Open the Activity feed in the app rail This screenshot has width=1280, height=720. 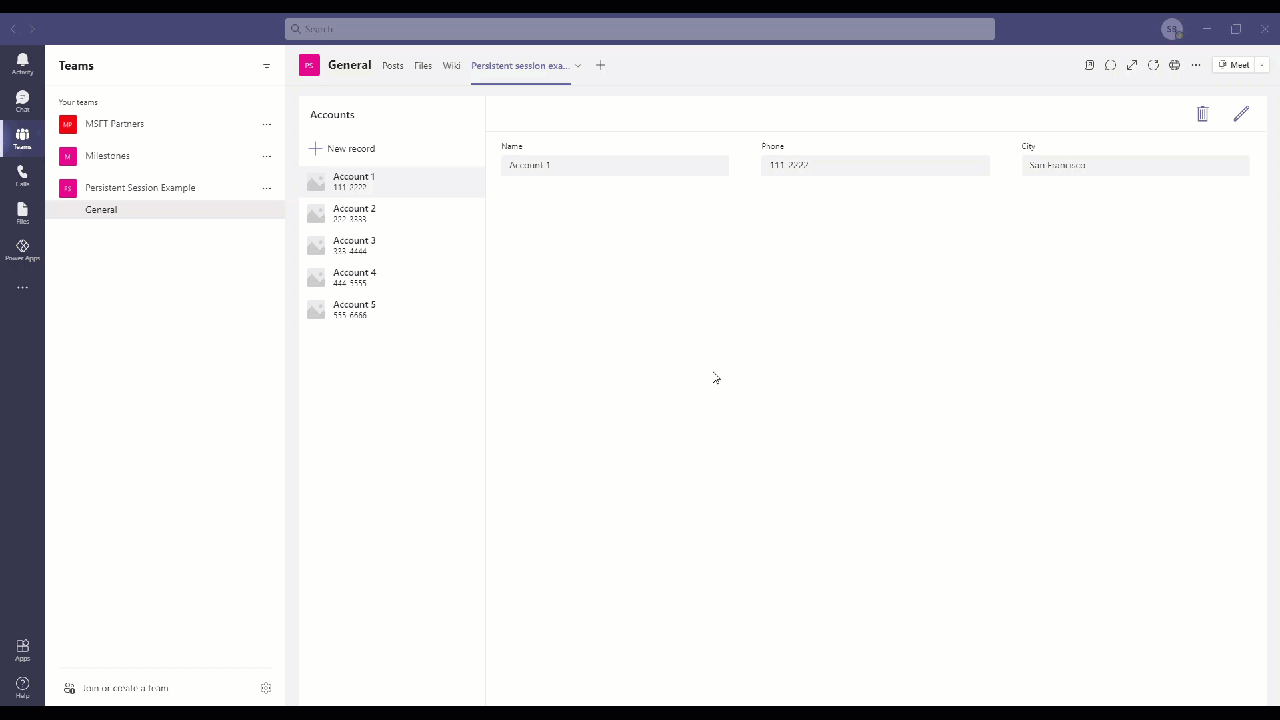(x=22, y=64)
